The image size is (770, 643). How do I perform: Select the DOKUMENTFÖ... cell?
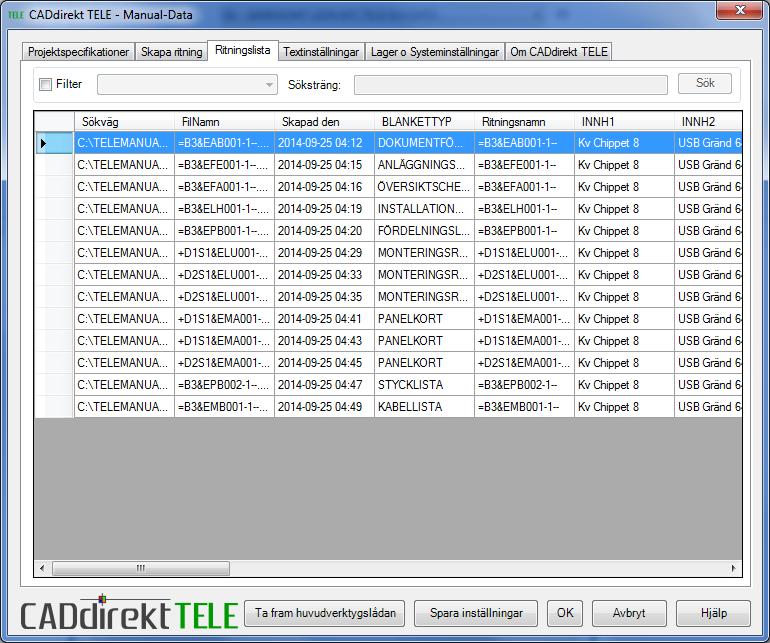424,143
